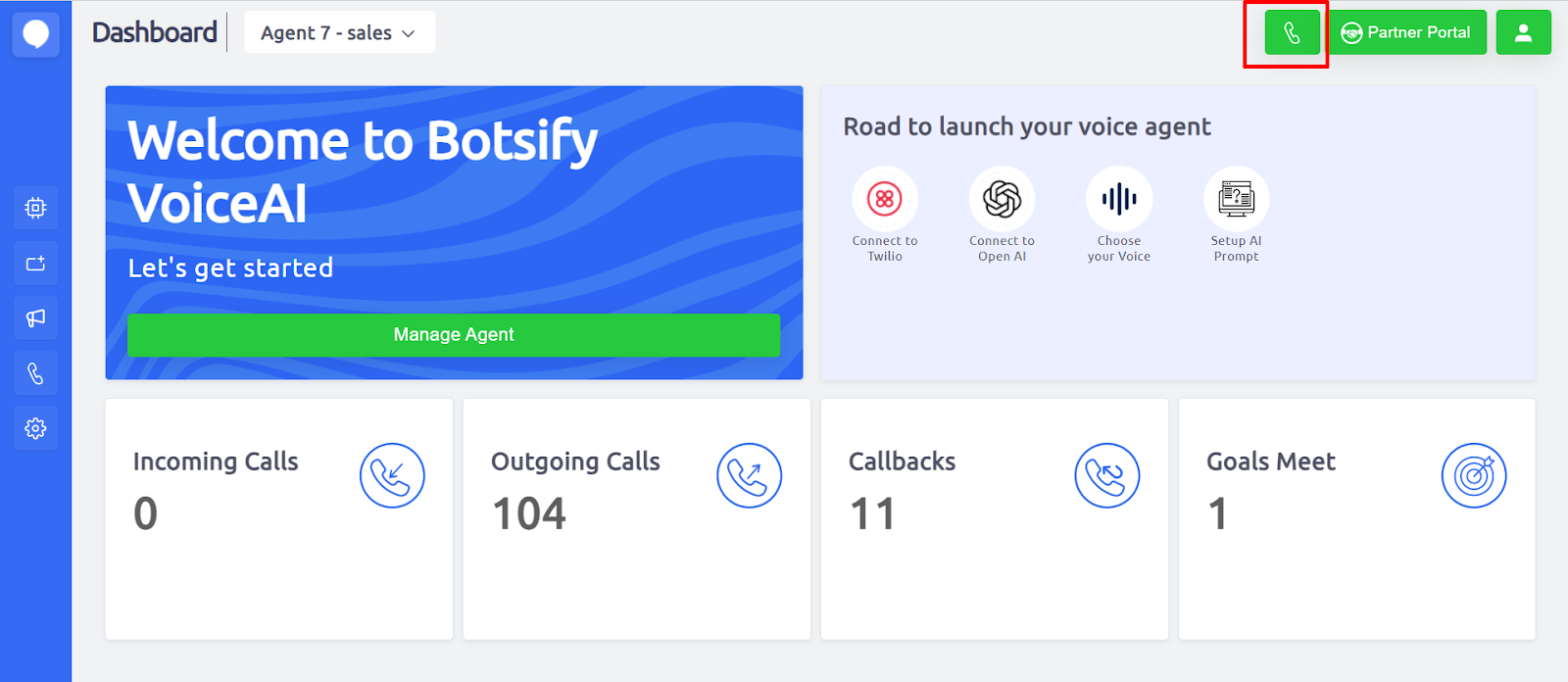The height and width of the screenshot is (682, 1568).
Task: Click the Outgoing Calls phone icon
Action: coord(749,476)
